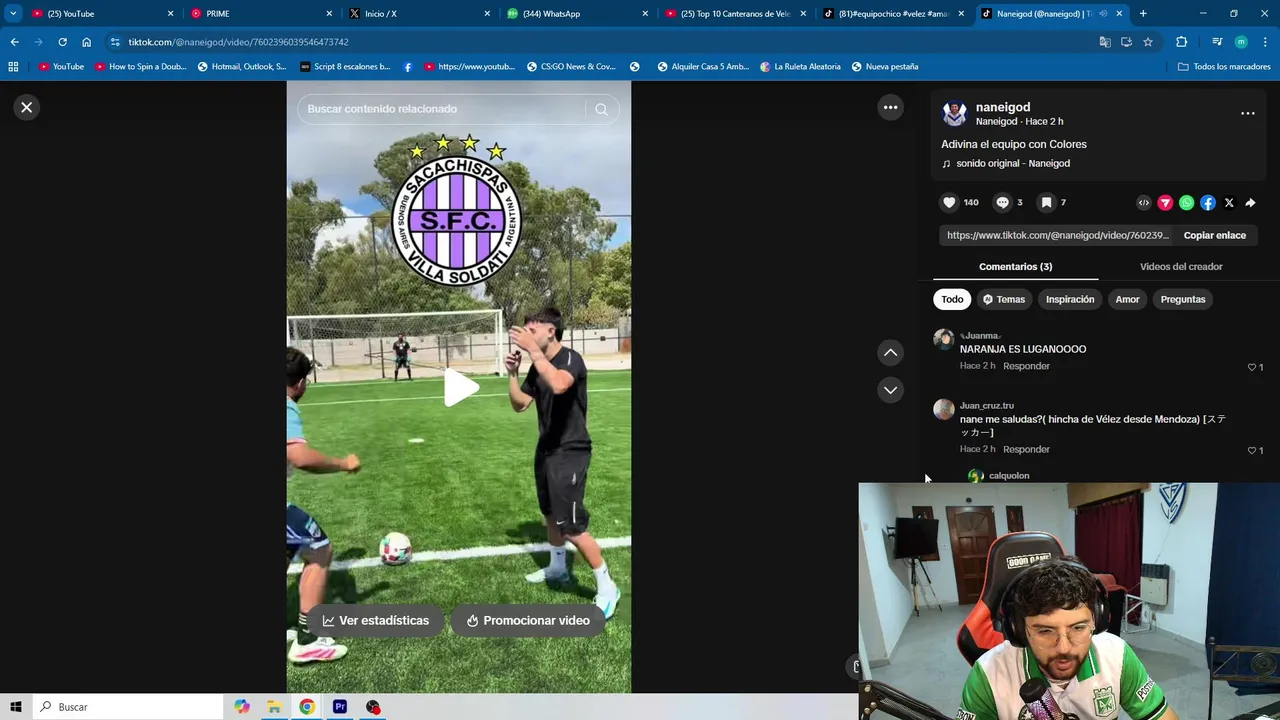1280x720 pixels.
Task: Open comments via the speech bubble icon
Action: 1002,202
